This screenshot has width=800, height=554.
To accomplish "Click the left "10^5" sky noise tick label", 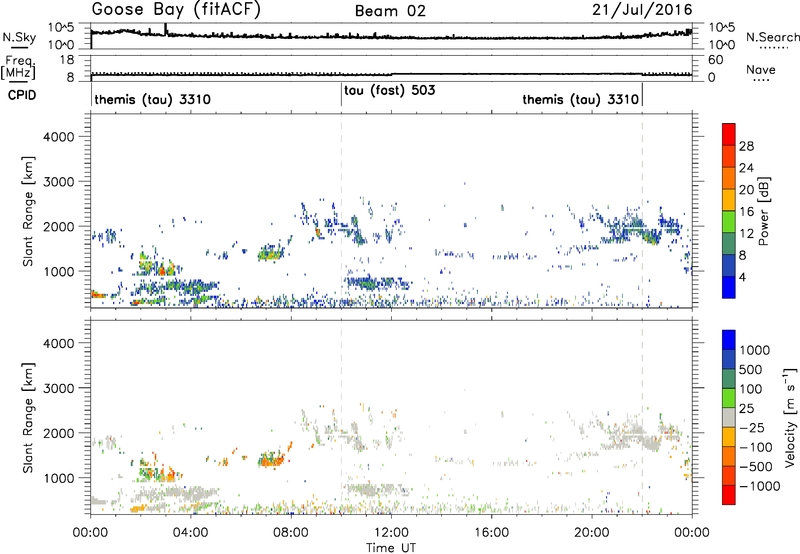I will pos(61,28).
